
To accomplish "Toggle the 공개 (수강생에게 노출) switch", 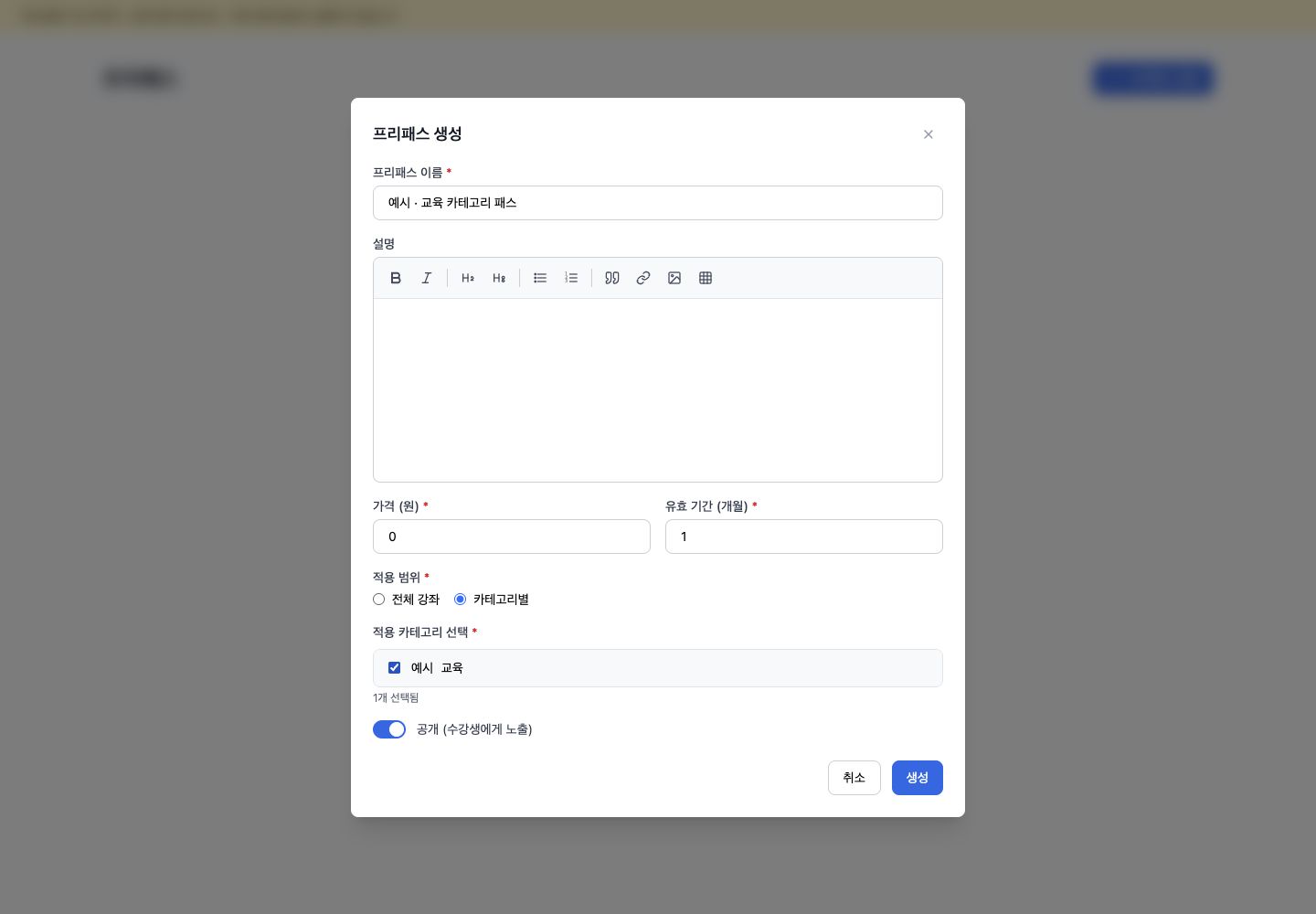I will click(x=389, y=729).
